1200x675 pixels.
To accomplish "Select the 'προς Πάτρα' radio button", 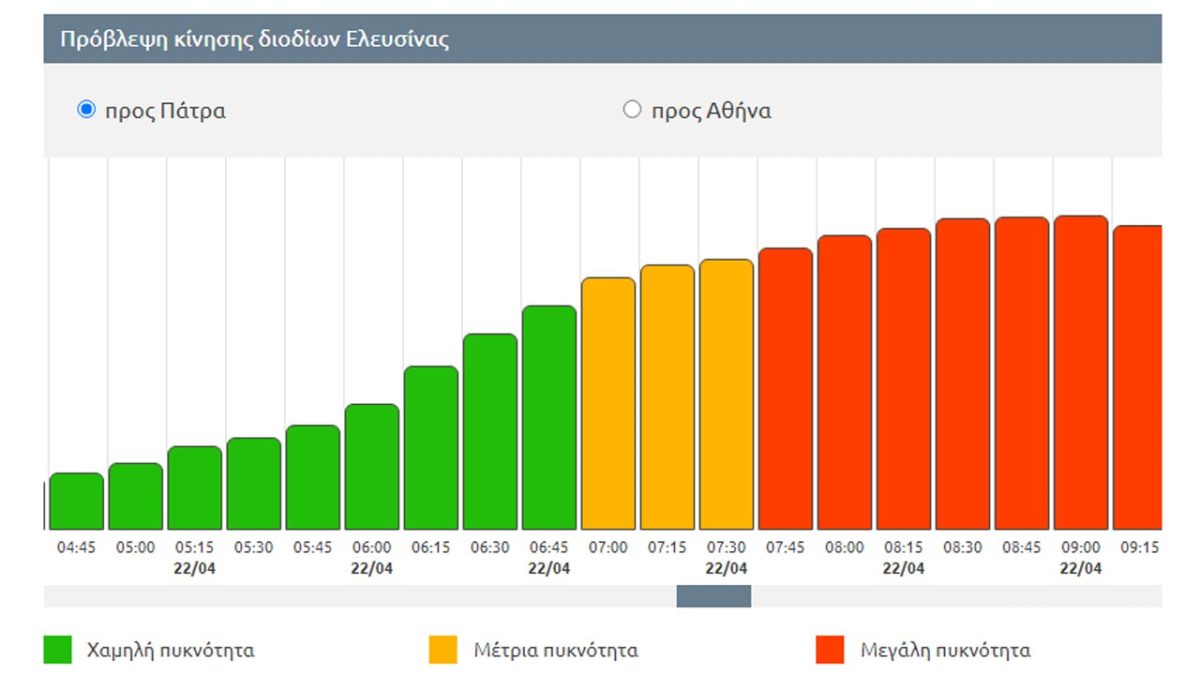I will coord(86,110).
